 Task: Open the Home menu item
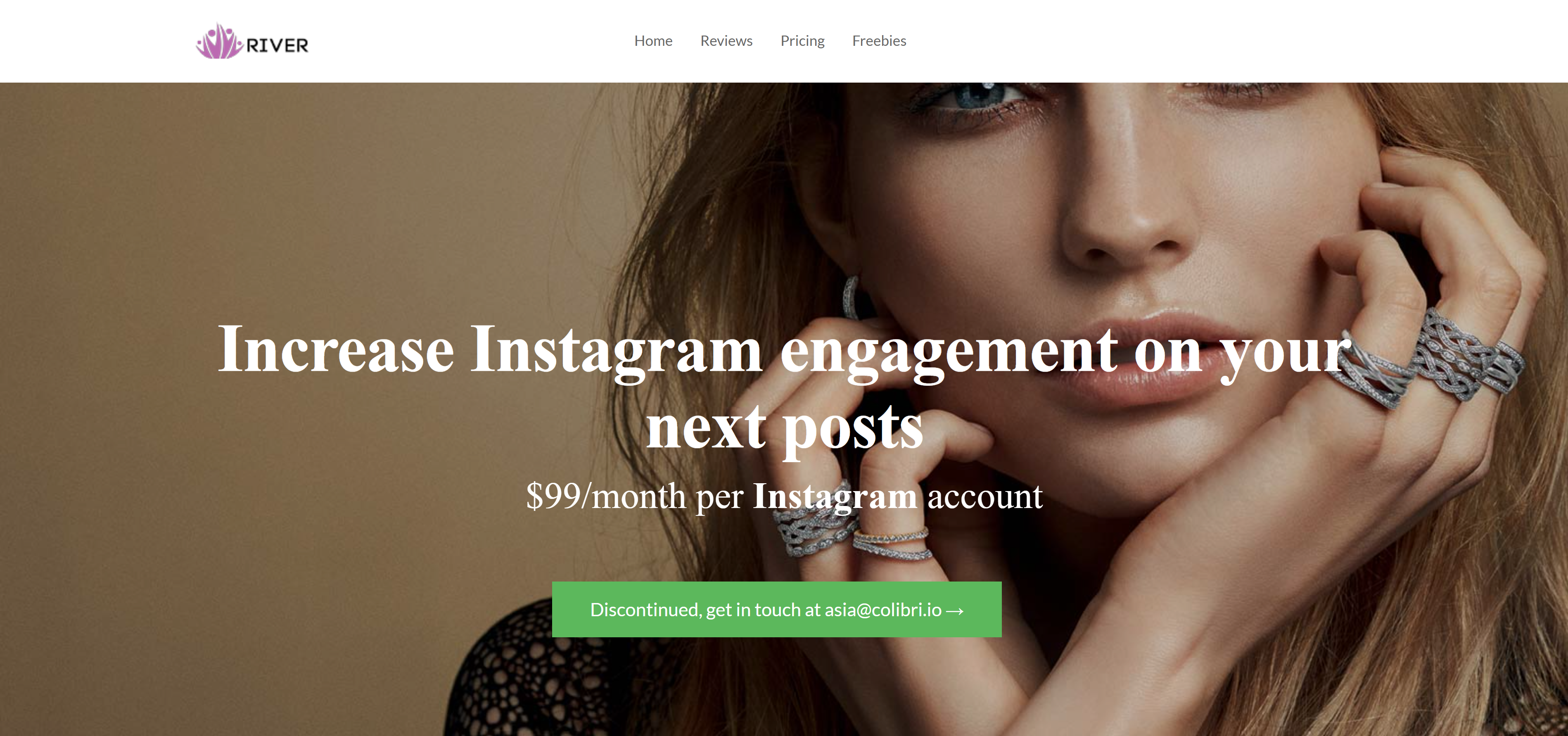click(653, 41)
